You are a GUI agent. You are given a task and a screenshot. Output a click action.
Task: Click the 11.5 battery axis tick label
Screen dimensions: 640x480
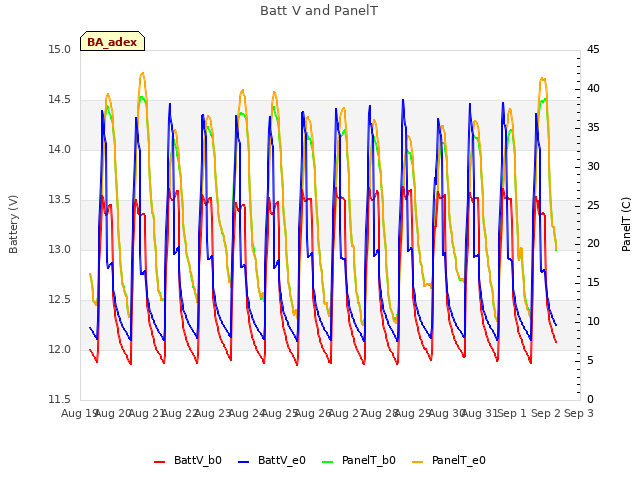pyautogui.click(x=60, y=399)
